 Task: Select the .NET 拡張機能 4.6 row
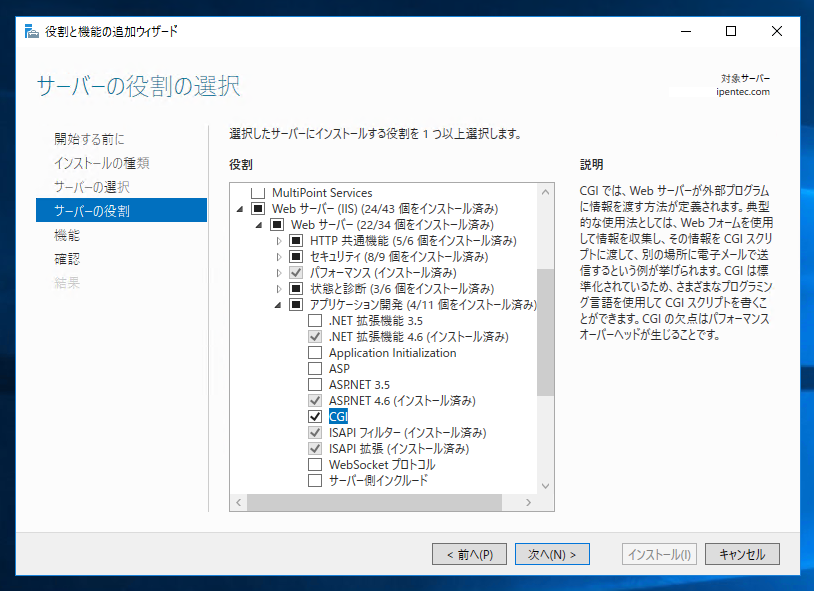[x=418, y=337]
